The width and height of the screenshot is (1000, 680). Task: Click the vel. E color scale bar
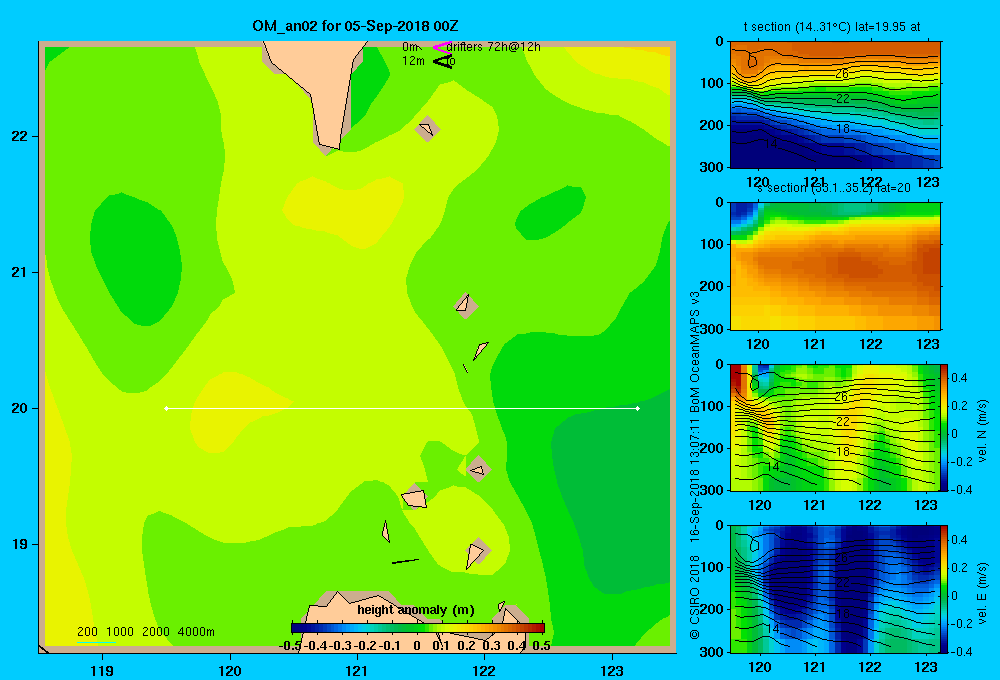coord(944,589)
